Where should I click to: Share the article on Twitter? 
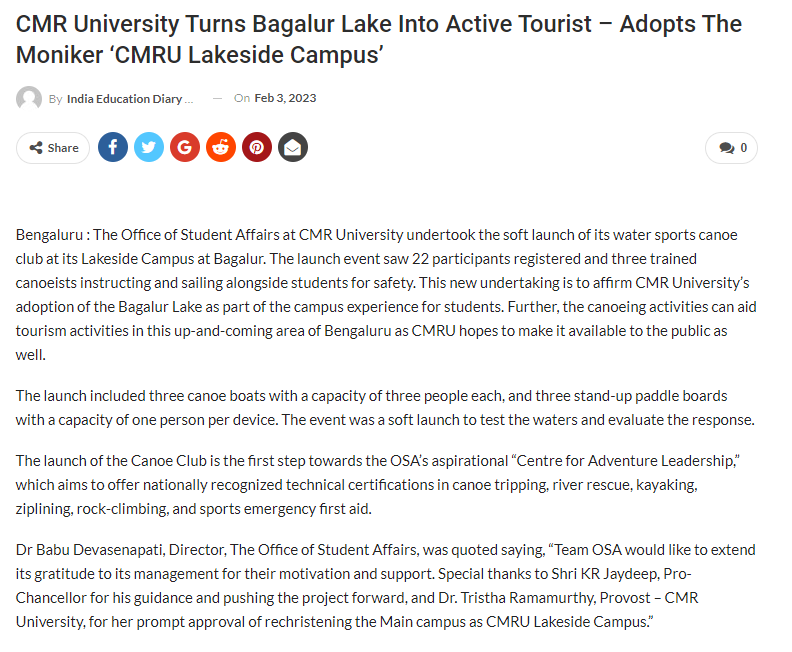click(x=149, y=148)
